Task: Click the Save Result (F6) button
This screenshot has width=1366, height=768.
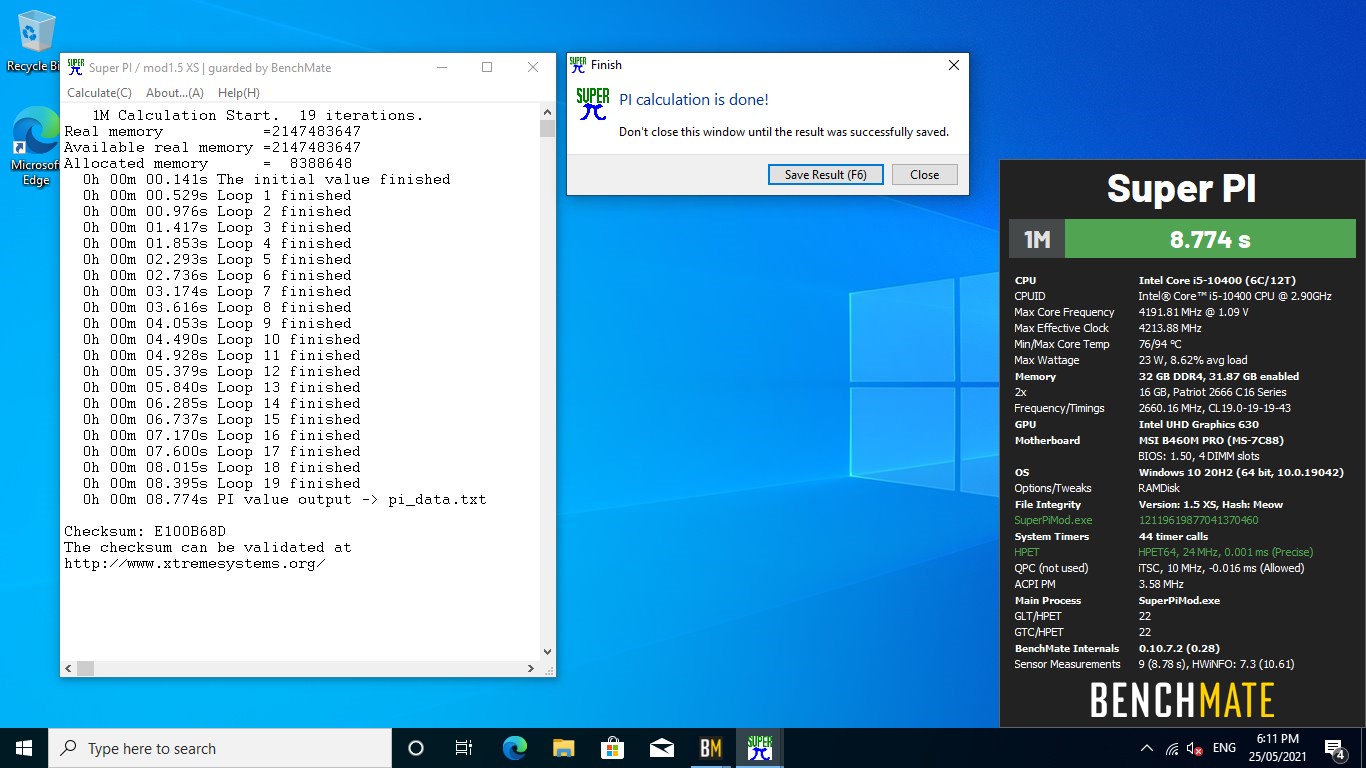Action: click(x=825, y=174)
